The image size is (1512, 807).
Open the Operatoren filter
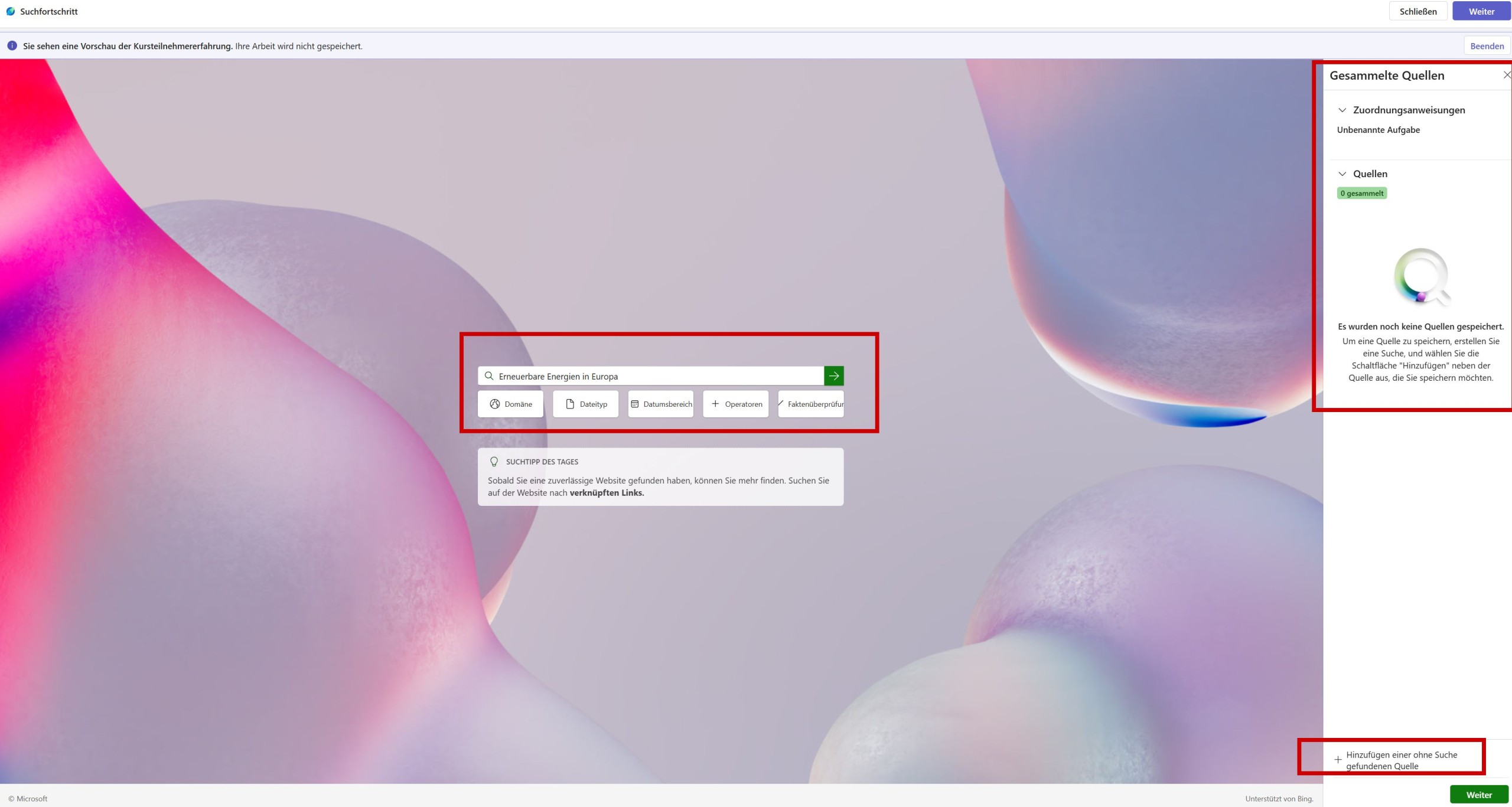tap(735, 404)
